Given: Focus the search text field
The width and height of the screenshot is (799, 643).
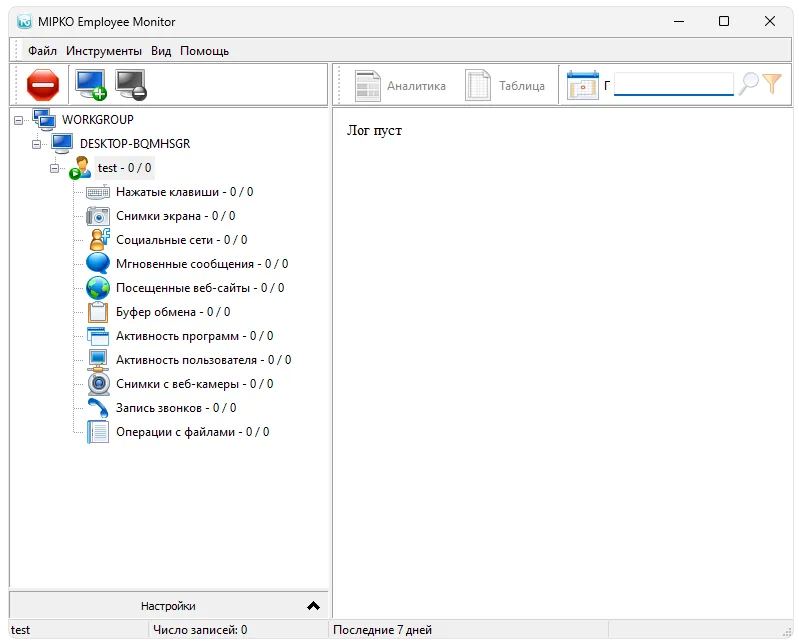Looking at the screenshot, I should click(x=673, y=84).
